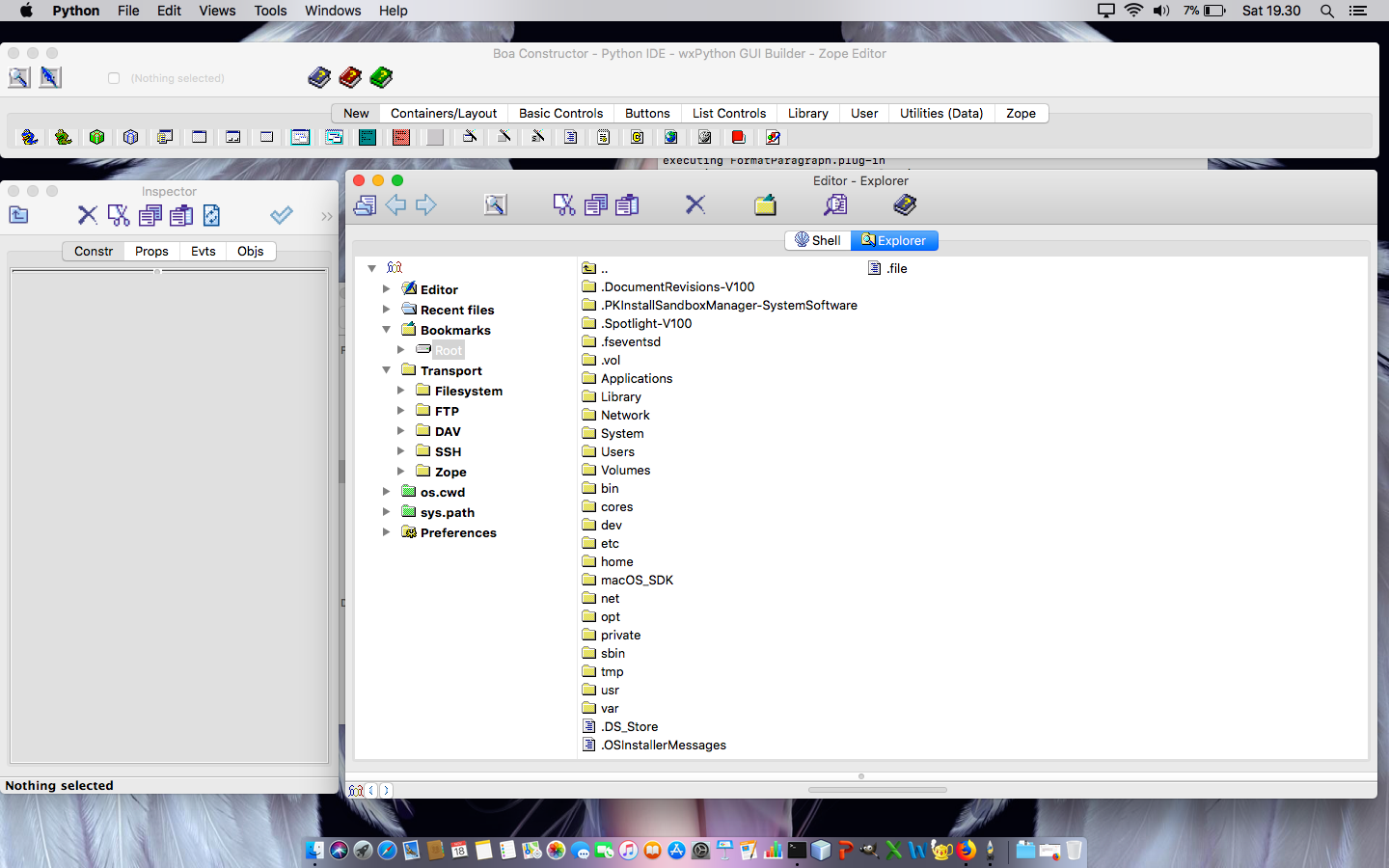Open Firefox from the Dock

tap(966, 850)
